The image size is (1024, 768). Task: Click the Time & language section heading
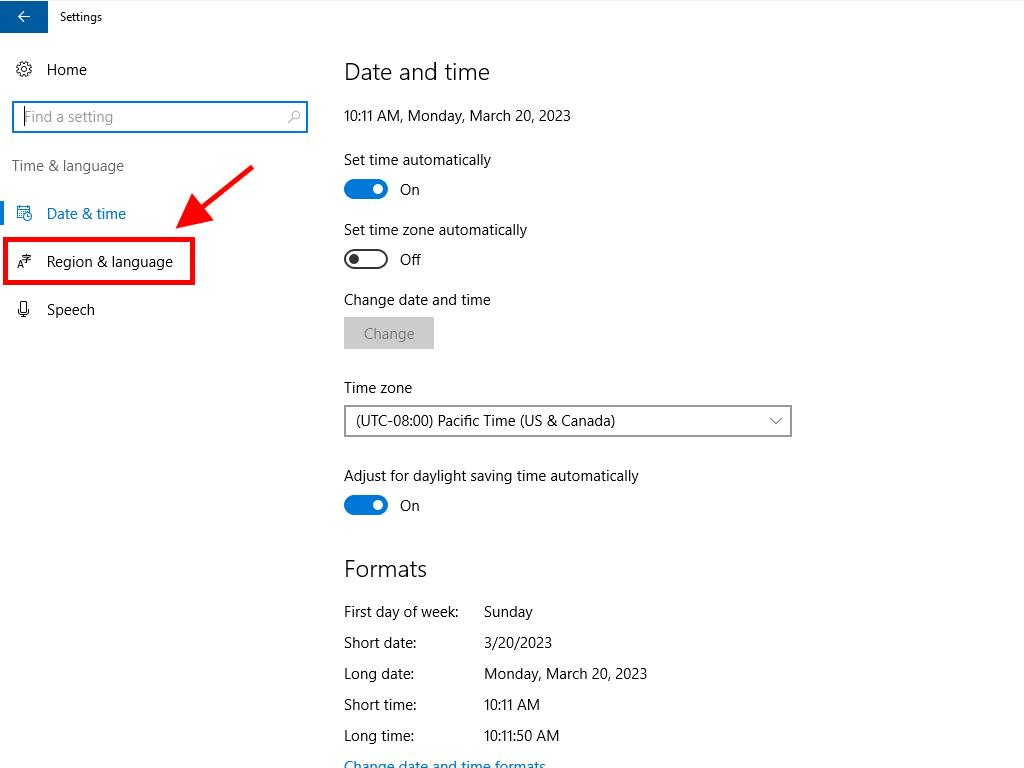click(68, 166)
